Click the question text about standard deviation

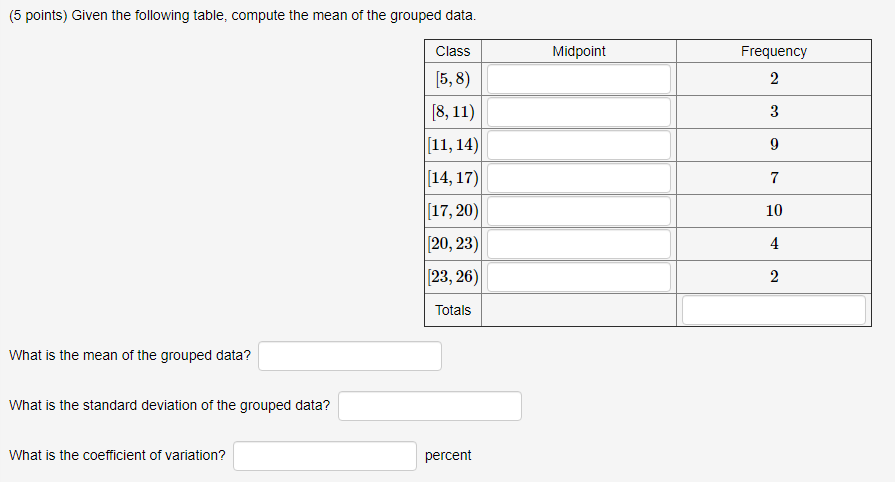point(170,405)
